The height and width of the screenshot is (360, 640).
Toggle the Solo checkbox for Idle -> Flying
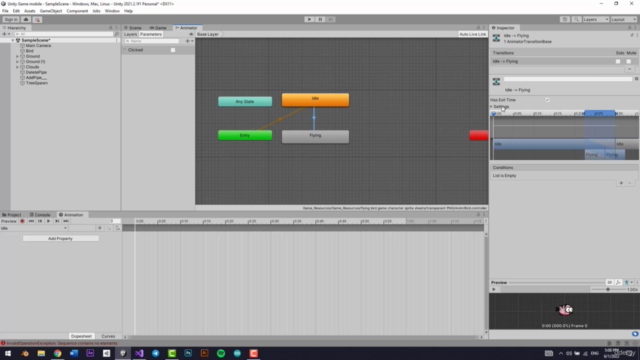click(618, 61)
